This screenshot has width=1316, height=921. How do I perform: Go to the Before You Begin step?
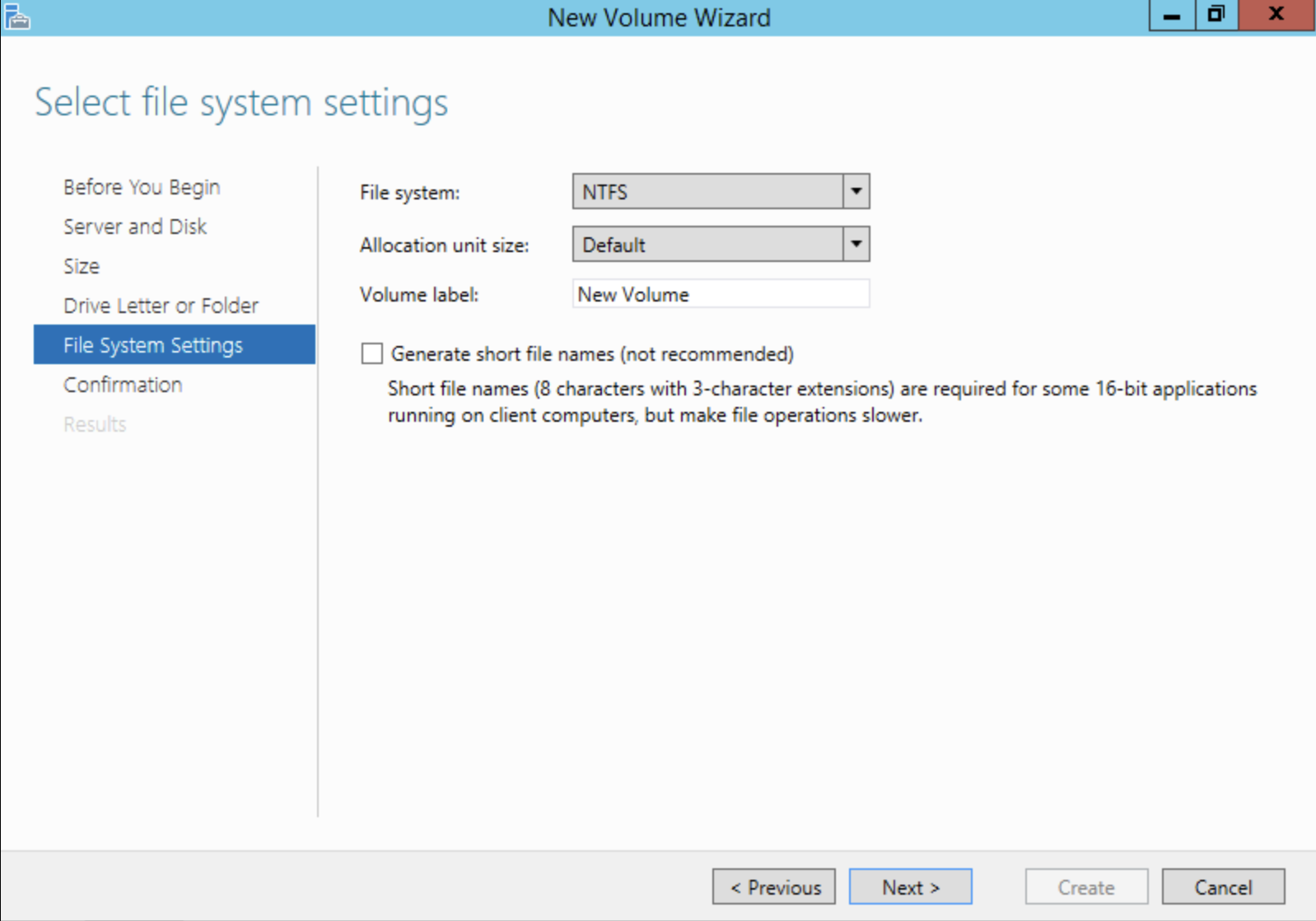click(142, 187)
